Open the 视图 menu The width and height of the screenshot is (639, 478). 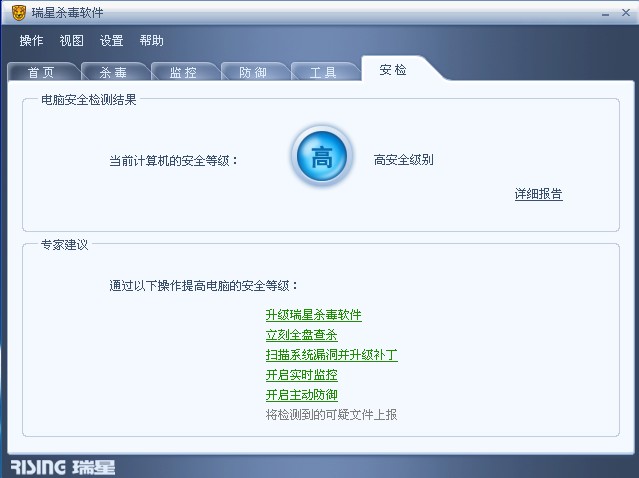coord(71,40)
